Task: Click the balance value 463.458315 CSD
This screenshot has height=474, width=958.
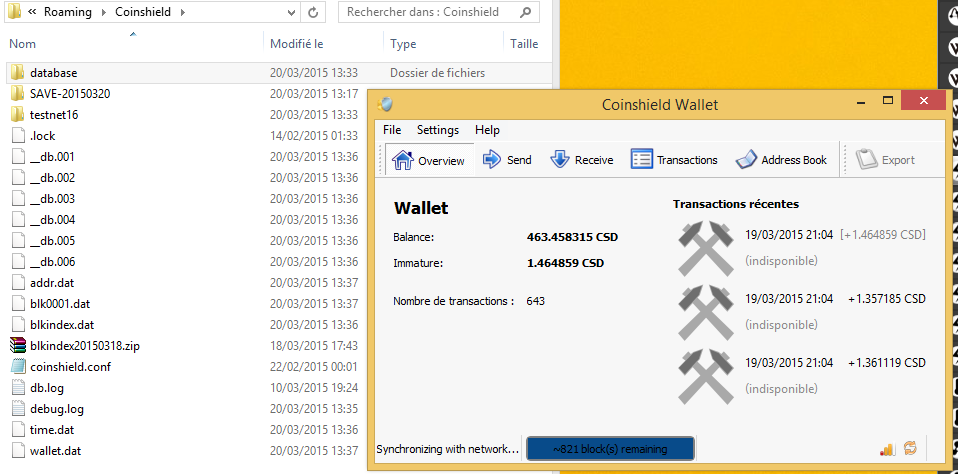Action: 572,237
